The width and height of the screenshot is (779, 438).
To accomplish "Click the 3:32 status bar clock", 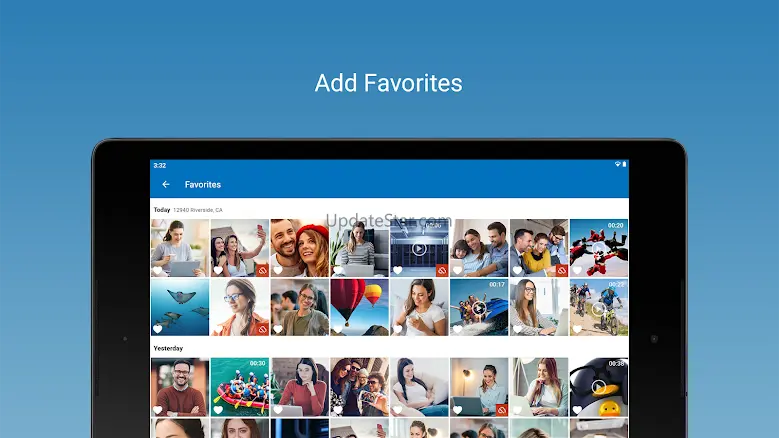I will click(159, 165).
